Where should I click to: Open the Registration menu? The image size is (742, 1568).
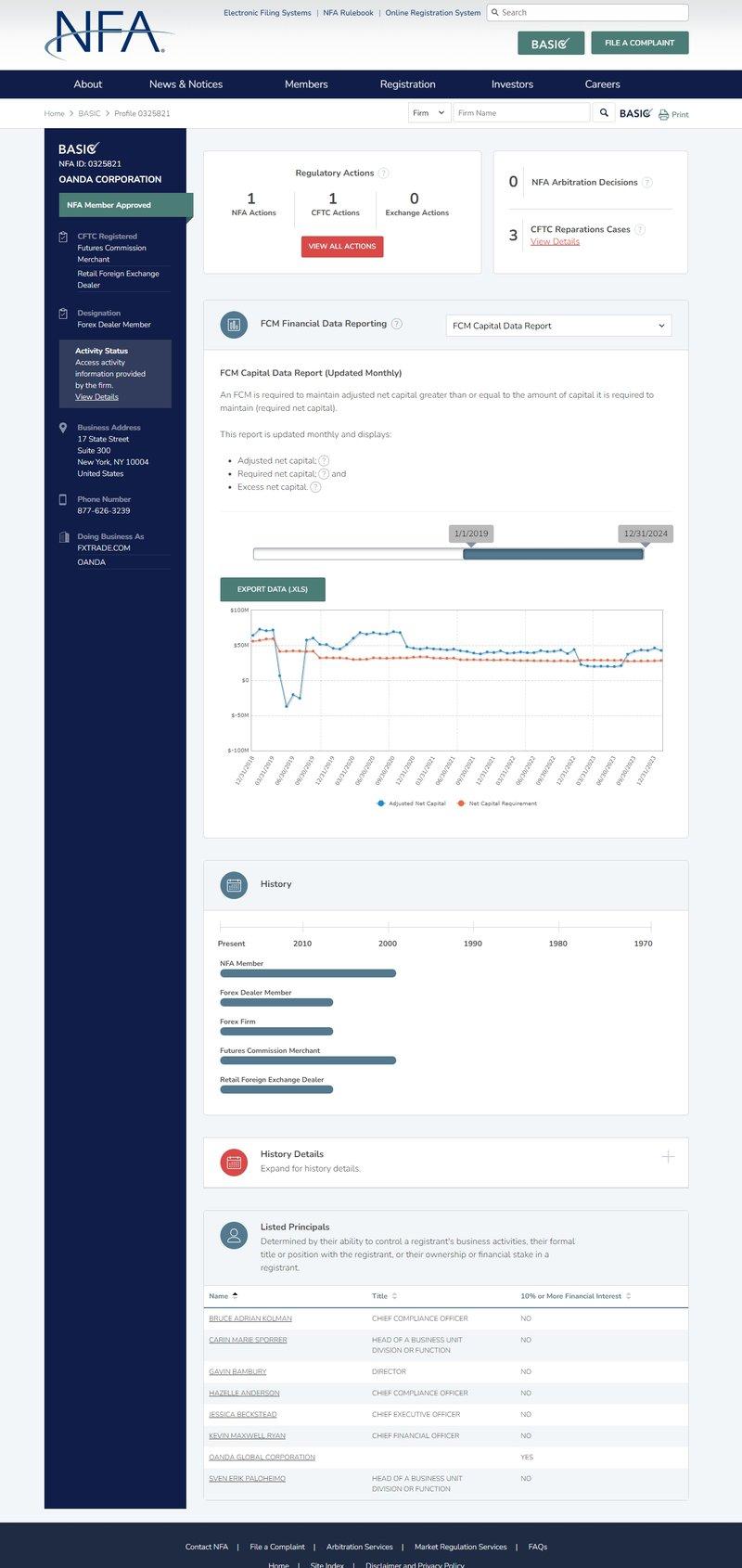[x=407, y=84]
